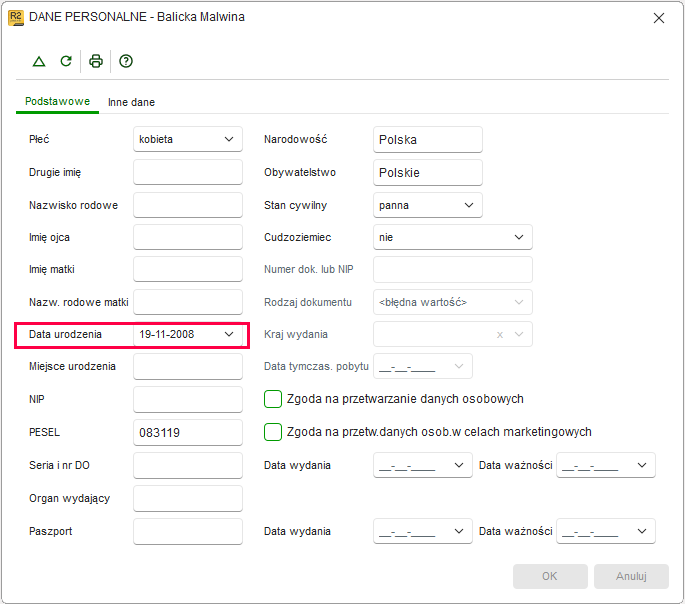
Task: Click the Miejsce urodzenia input field
Action: click(188, 366)
